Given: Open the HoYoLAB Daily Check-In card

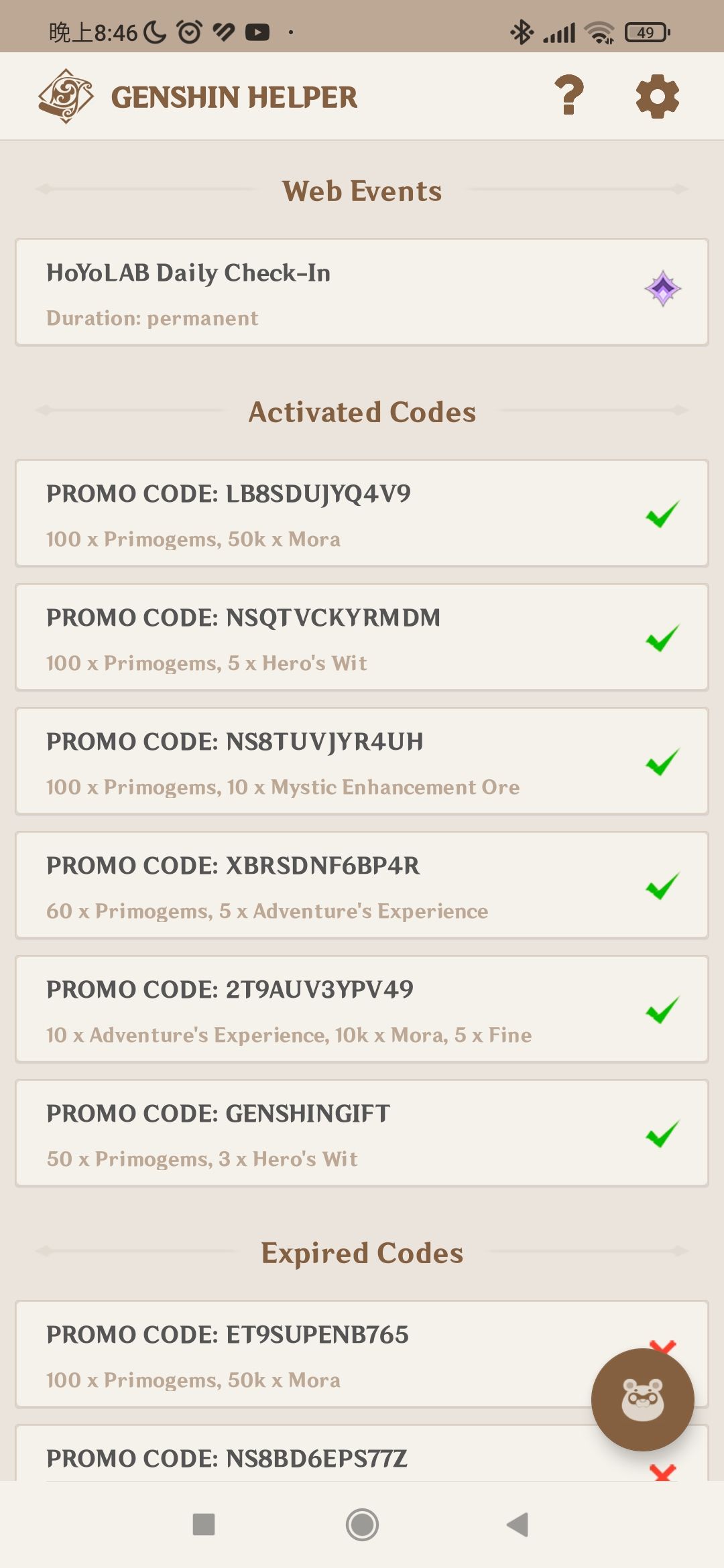Looking at the screenshot, I should pos(362,292).
